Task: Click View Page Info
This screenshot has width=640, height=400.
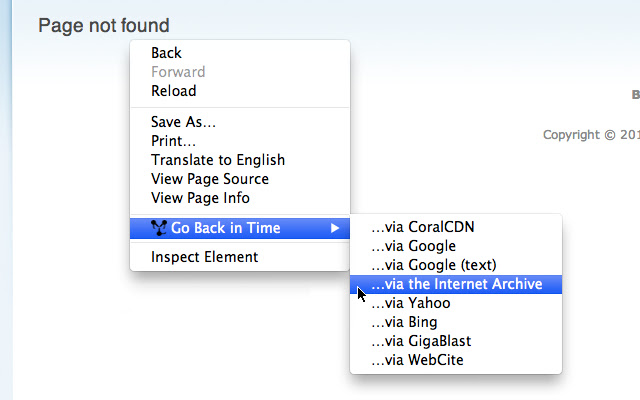Action: pos(200,198)
